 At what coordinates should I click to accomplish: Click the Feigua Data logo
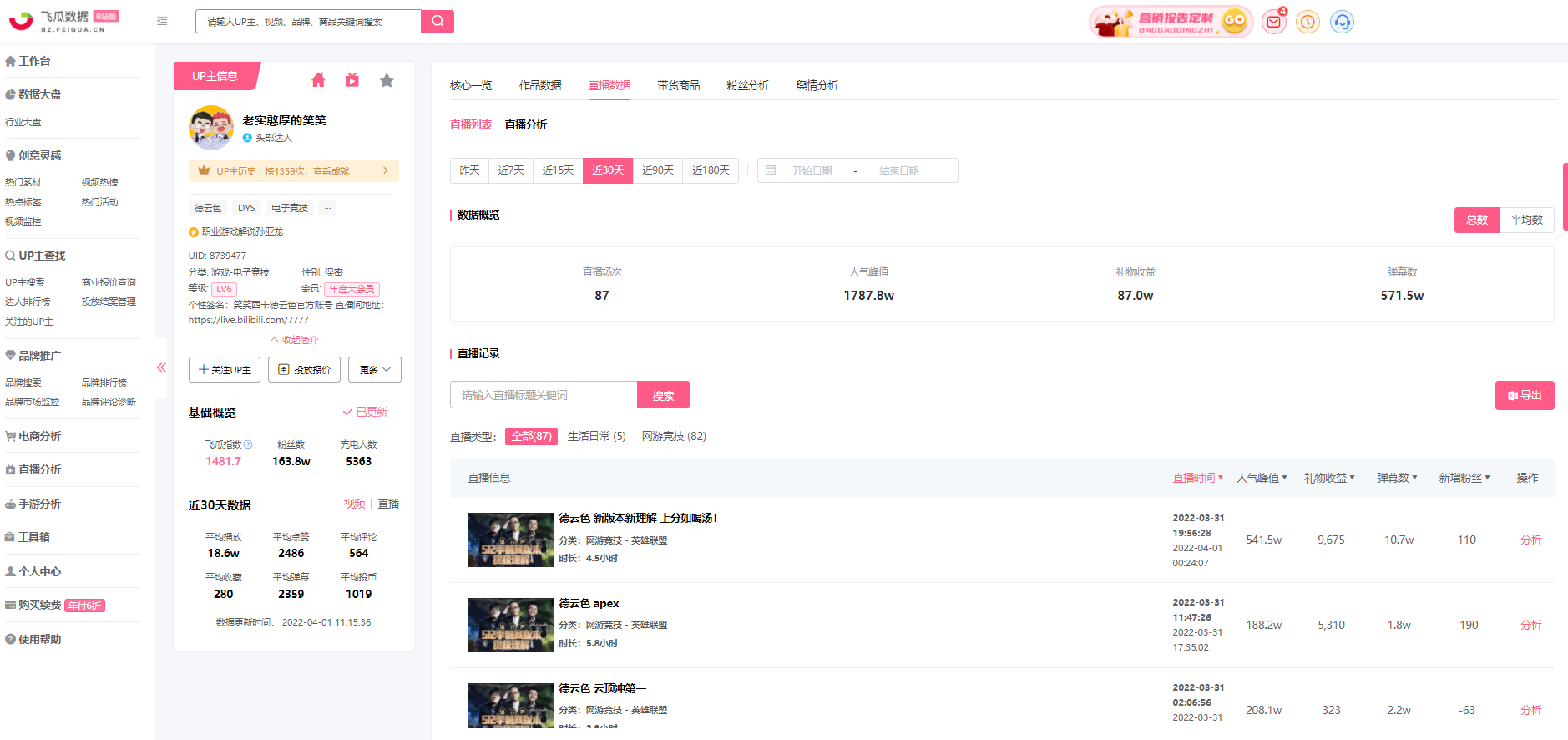[x=63, y=21]
